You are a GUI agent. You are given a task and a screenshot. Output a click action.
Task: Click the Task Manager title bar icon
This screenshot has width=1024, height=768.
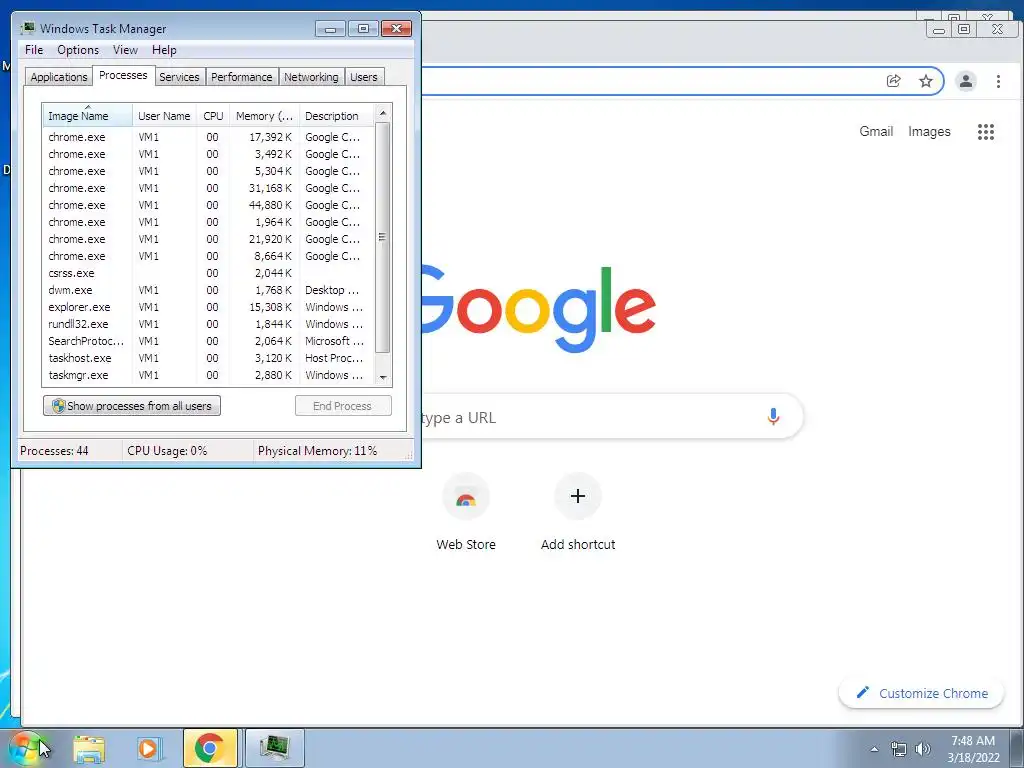pos(27,28)
